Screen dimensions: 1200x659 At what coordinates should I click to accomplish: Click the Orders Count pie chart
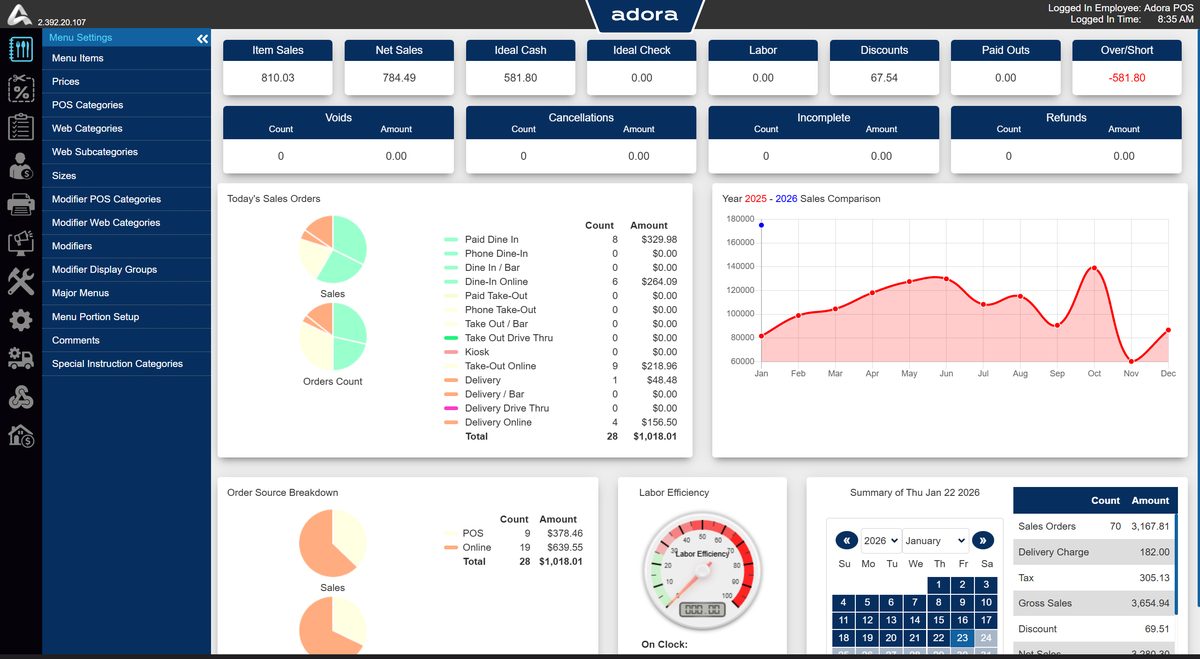pyautogui.click(x=333, y=337)
